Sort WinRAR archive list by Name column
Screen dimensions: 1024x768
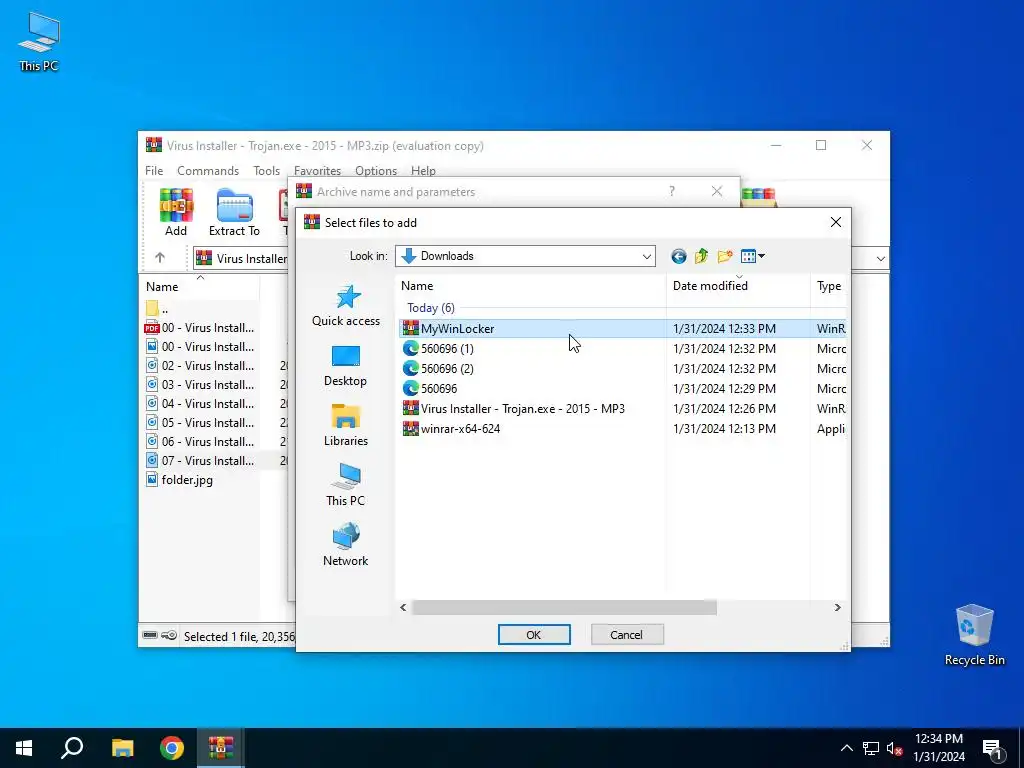pyautogui.click(x=199, y=286)
